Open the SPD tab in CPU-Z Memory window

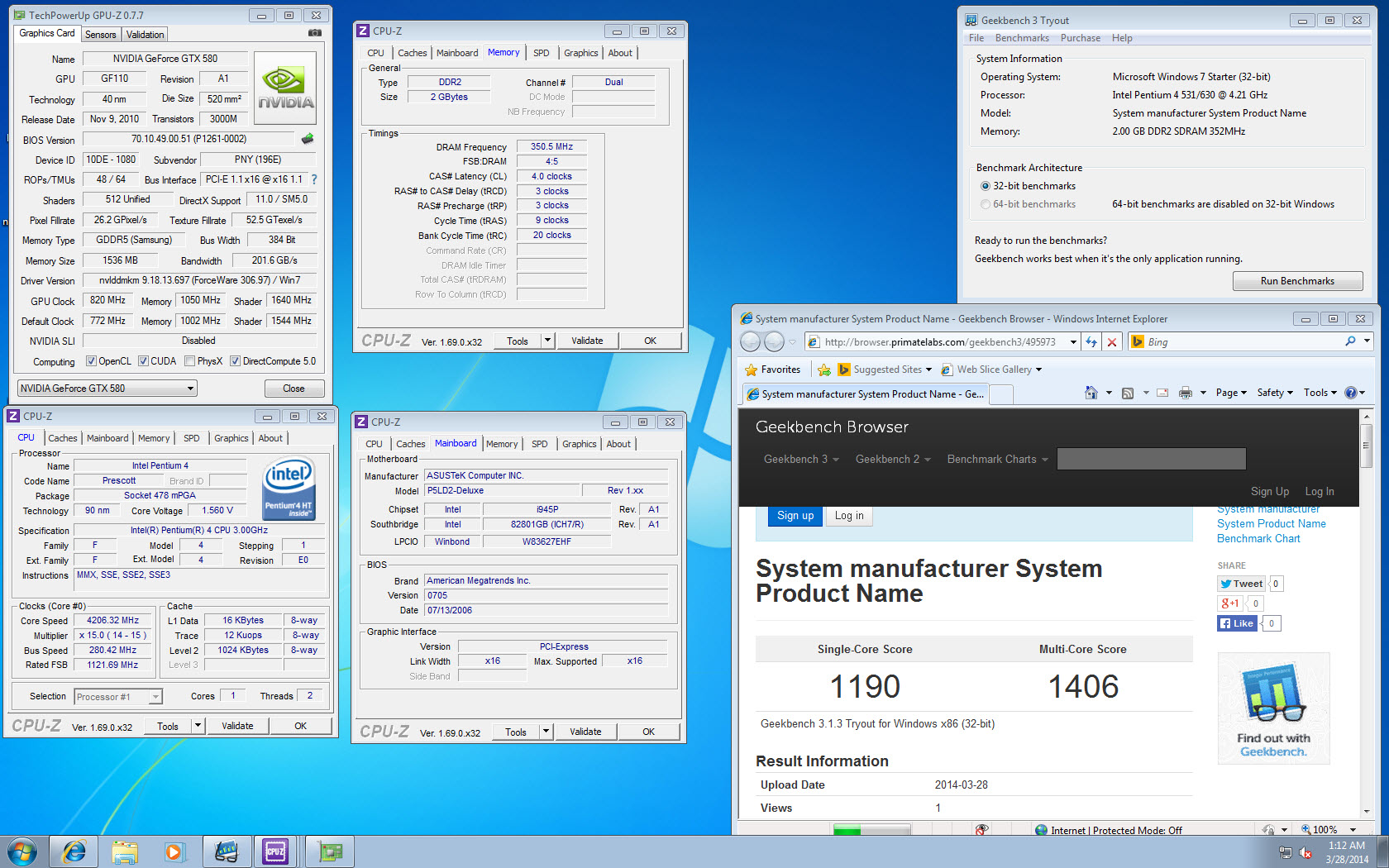tap(542, 53)
